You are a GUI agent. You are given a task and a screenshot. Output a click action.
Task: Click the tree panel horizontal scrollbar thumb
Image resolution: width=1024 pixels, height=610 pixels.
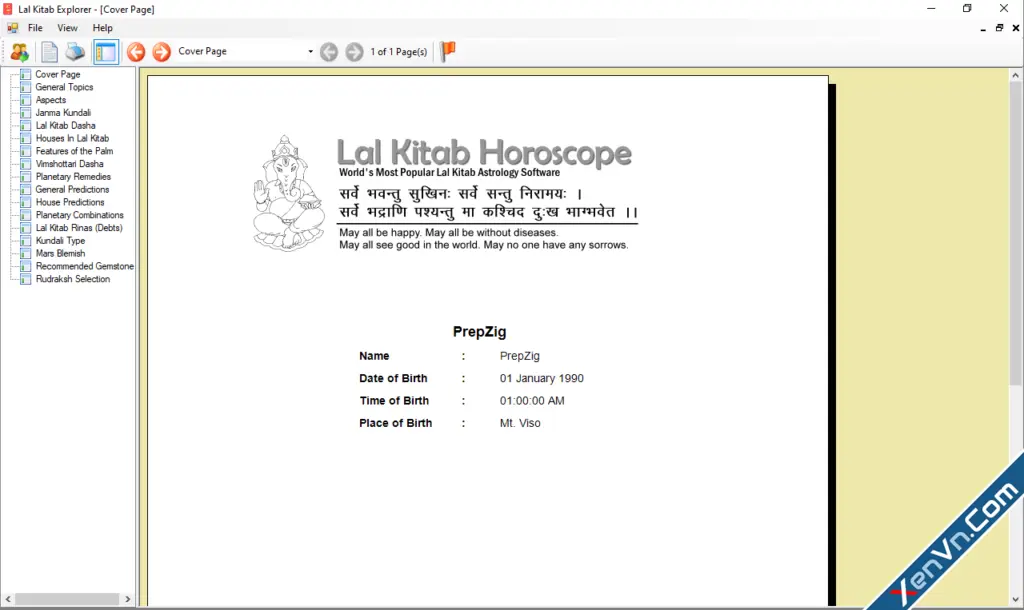pos(67,599)
